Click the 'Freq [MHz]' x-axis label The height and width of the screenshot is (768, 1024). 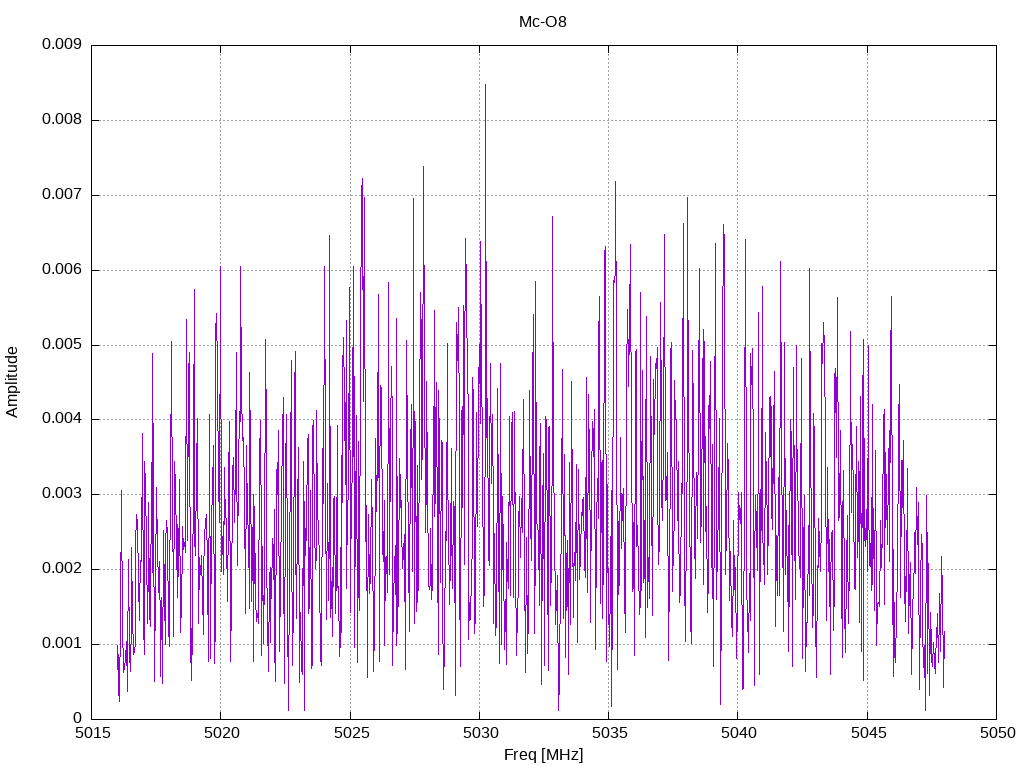pyautogui.click(x=543, y=755)
